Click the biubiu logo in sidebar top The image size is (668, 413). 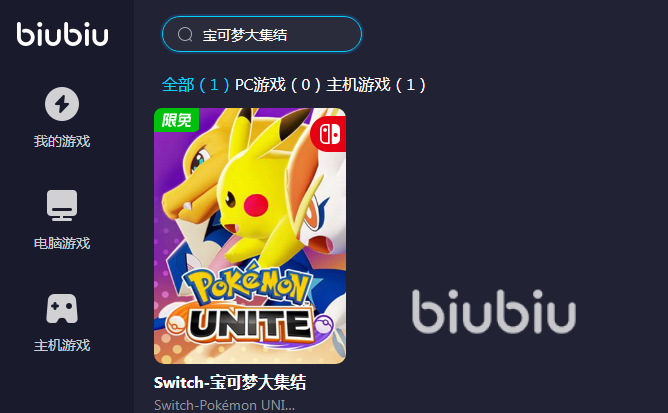point(62,34)
